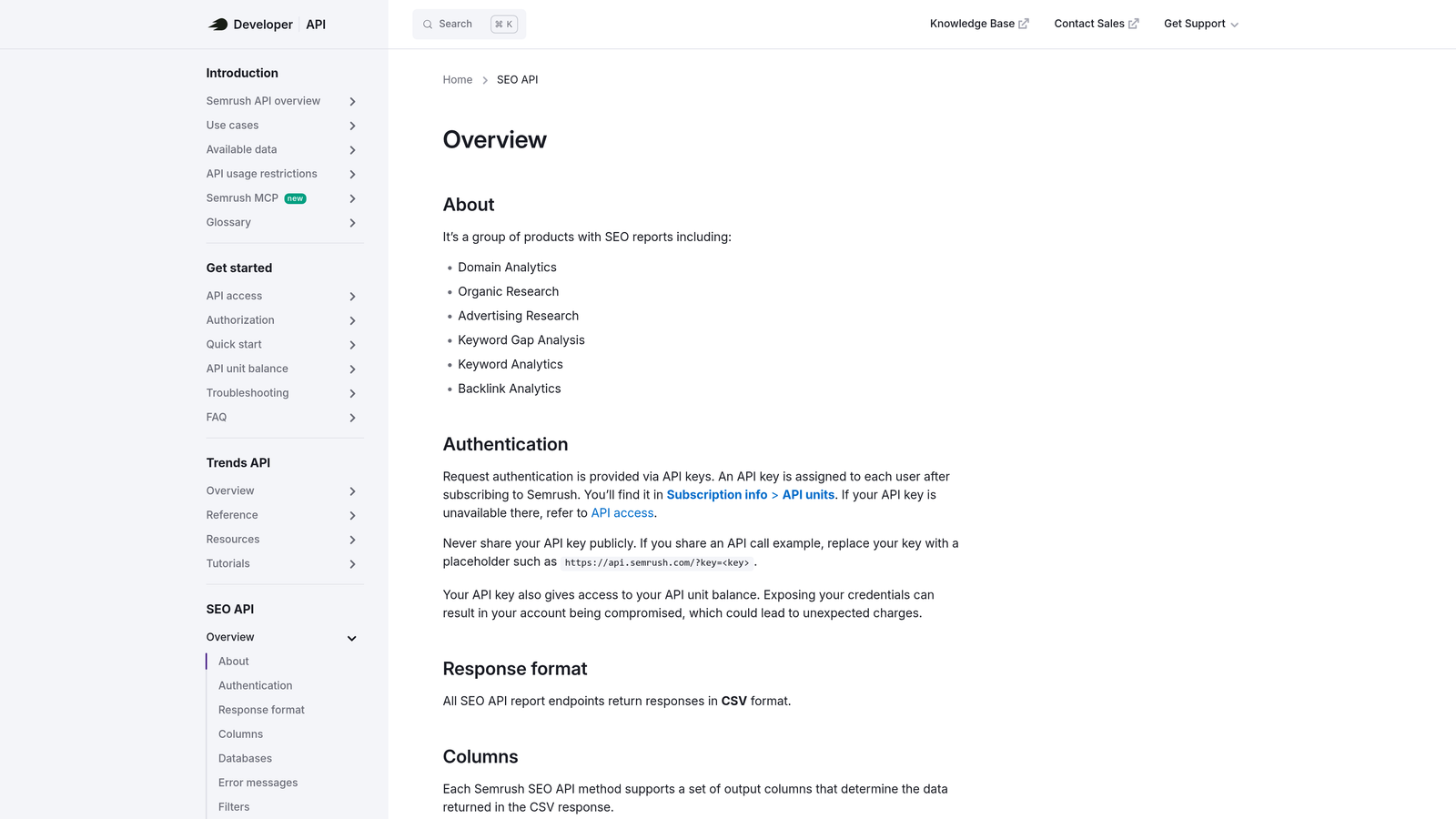The width and height of the screenshot is (1456, 819).
Task: Open Semrush API overview page
Action: click(263, 101)
